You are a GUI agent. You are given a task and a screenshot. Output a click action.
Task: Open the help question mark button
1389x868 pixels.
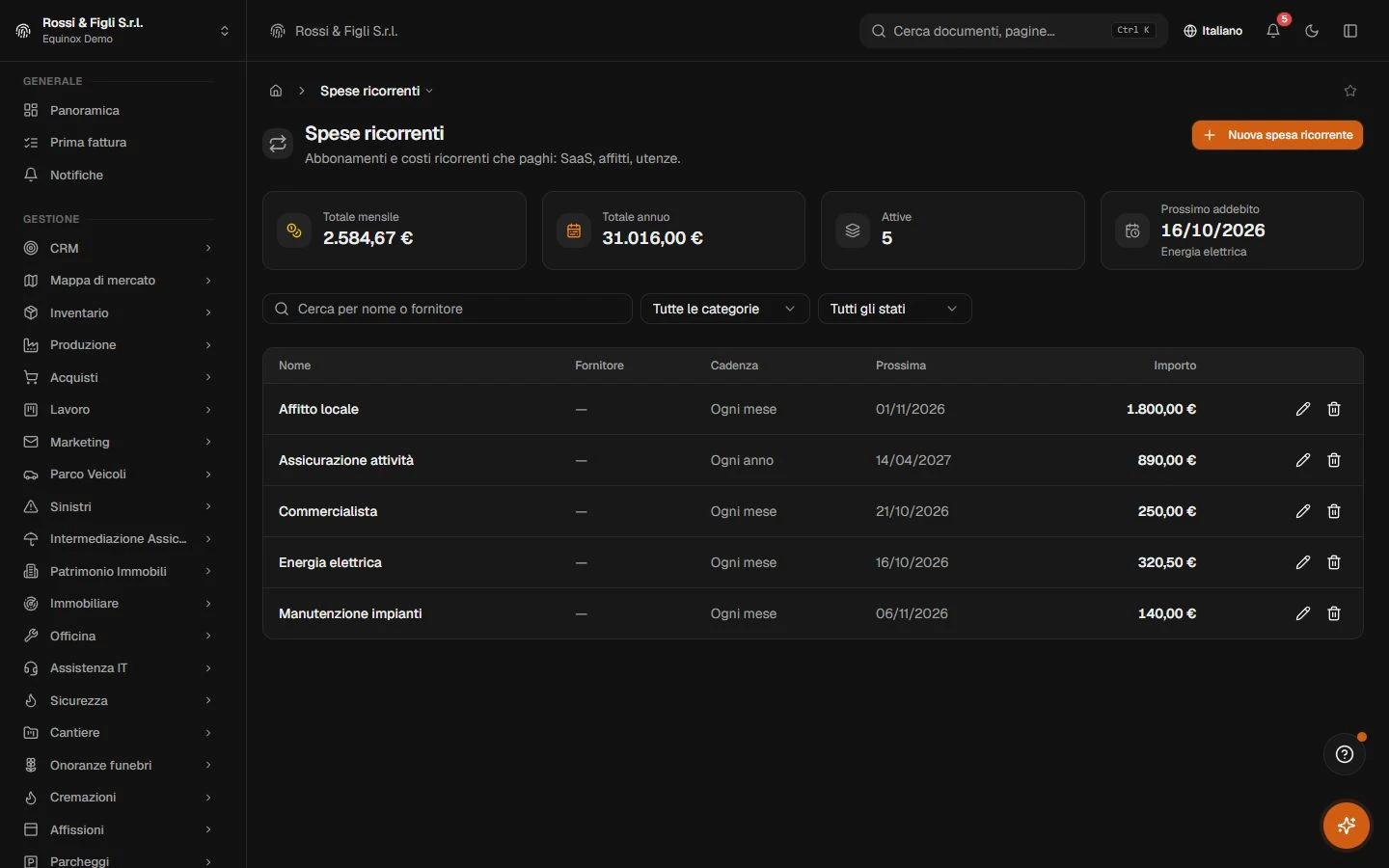1345,754
